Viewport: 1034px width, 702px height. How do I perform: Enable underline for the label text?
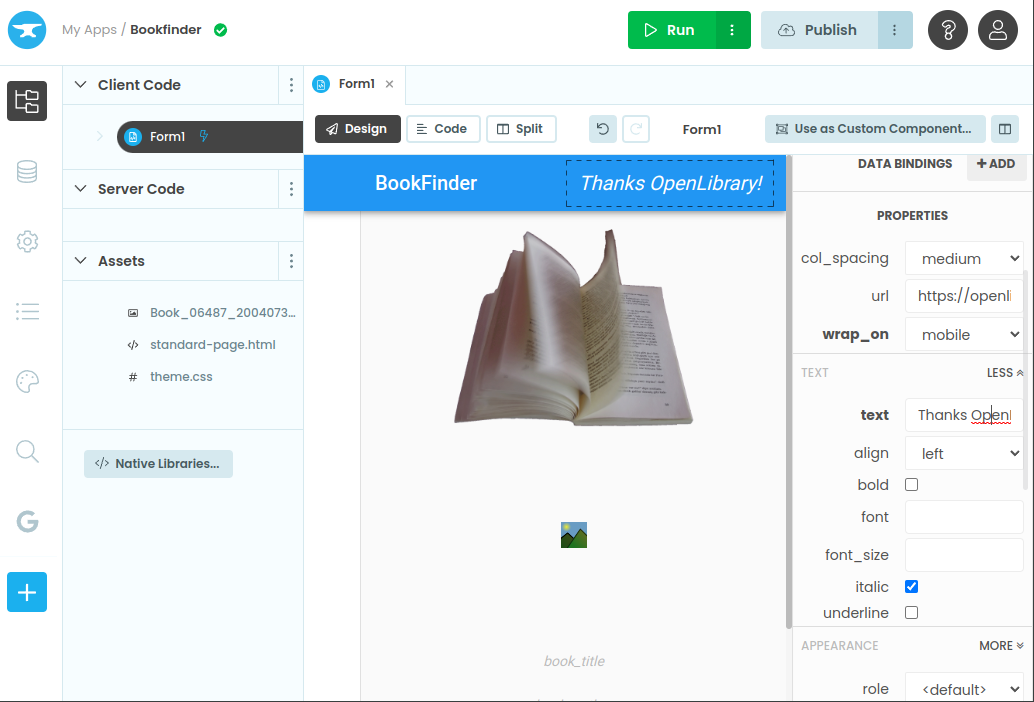point(911,612)
